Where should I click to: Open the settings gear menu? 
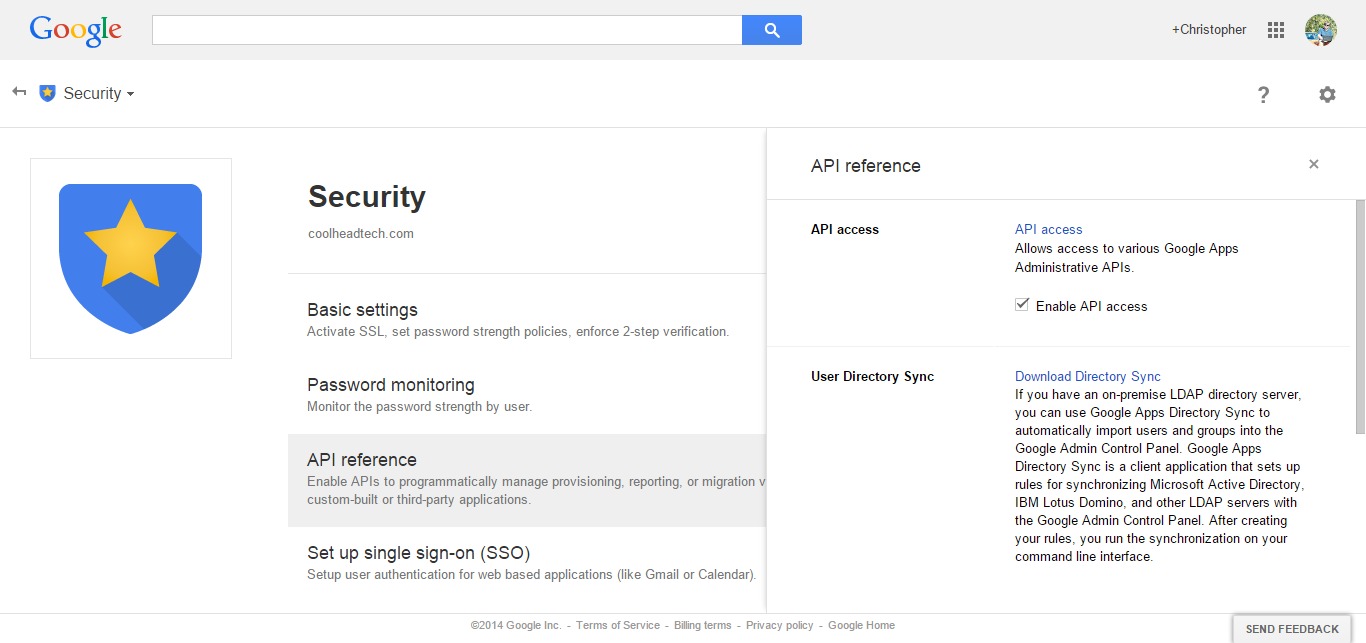point(1327,94)
